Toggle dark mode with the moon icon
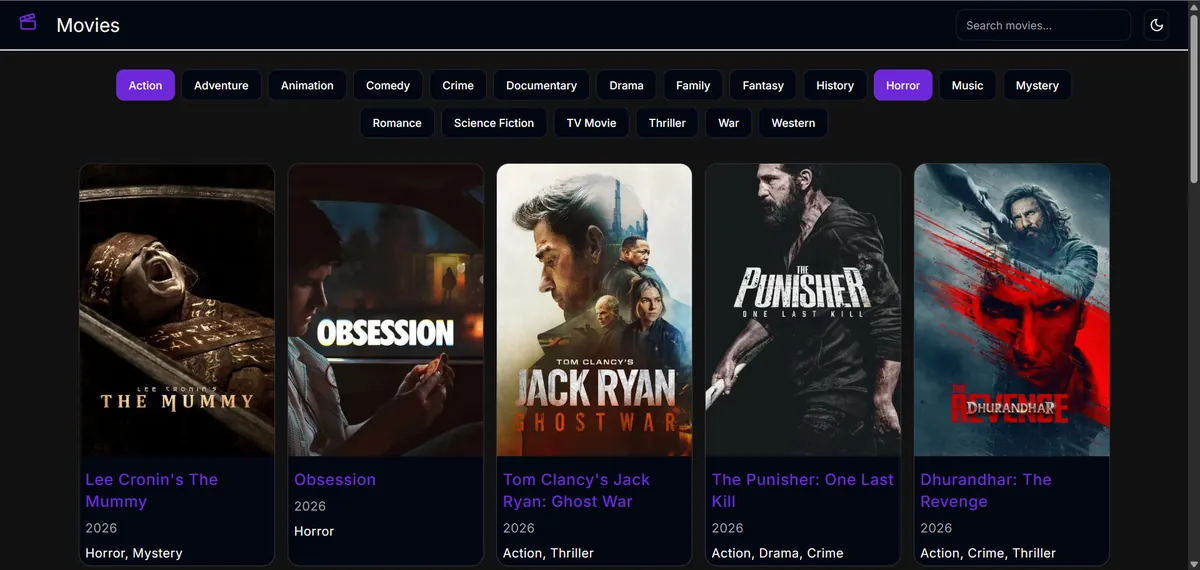This screenshot has width=1200, height=570. [1157, 25]
